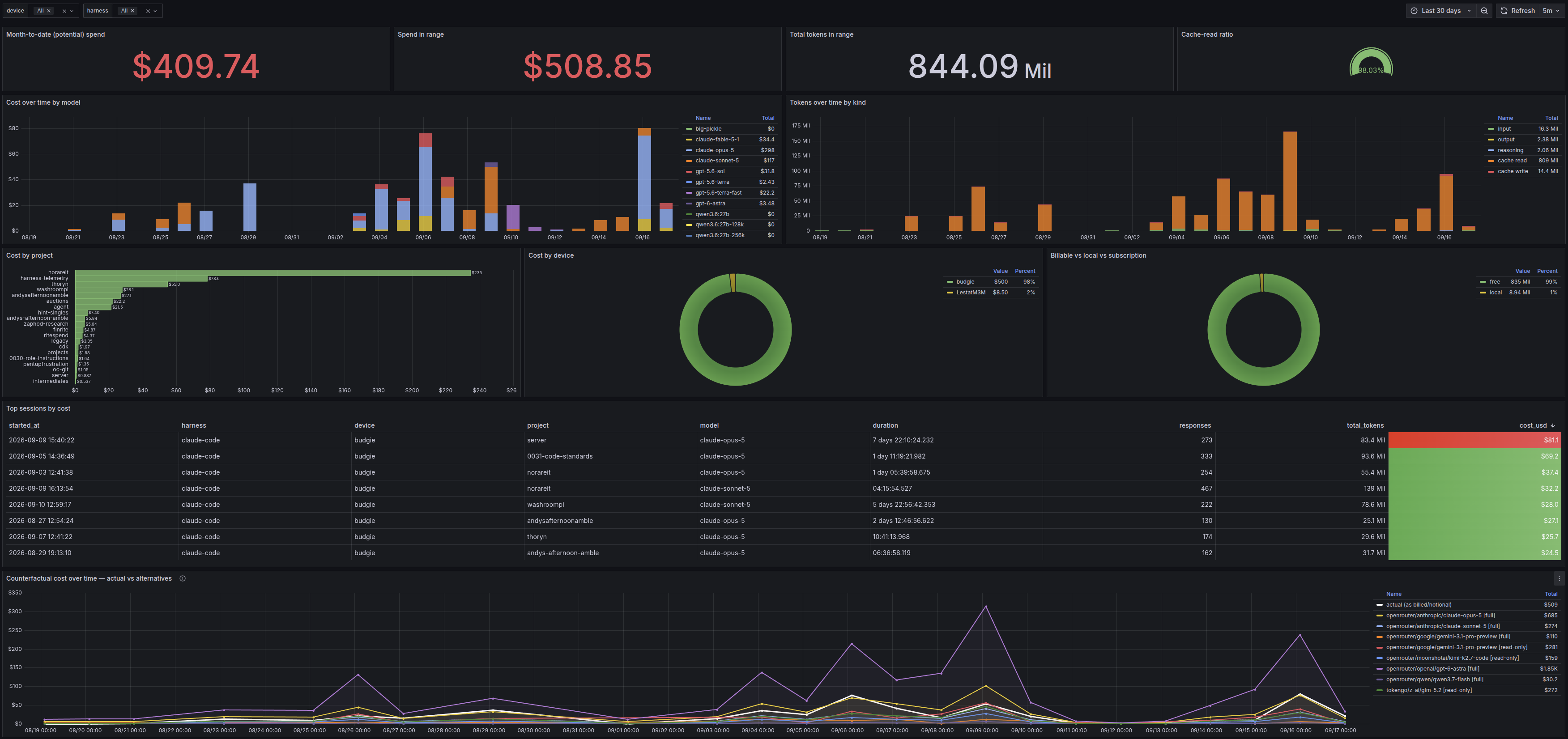The height and width of the screenshot is (739, 1568).
Task: Open color picker for LestatM3M legend swatch
Action: click(x=950, y=292)
